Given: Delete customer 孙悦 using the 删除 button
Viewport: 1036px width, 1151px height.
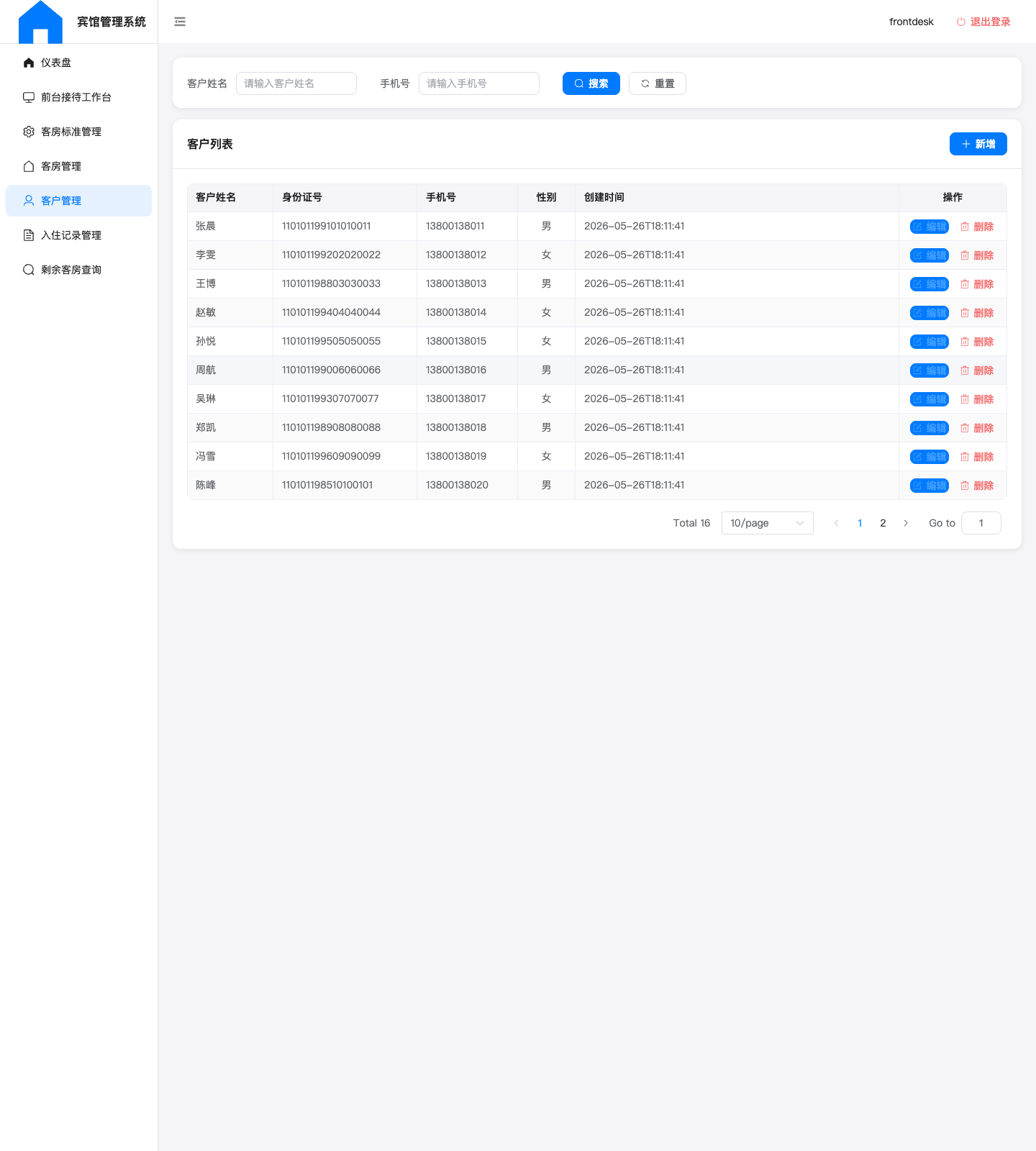Looking at the screenshot, I should click(x=977, y=342).
